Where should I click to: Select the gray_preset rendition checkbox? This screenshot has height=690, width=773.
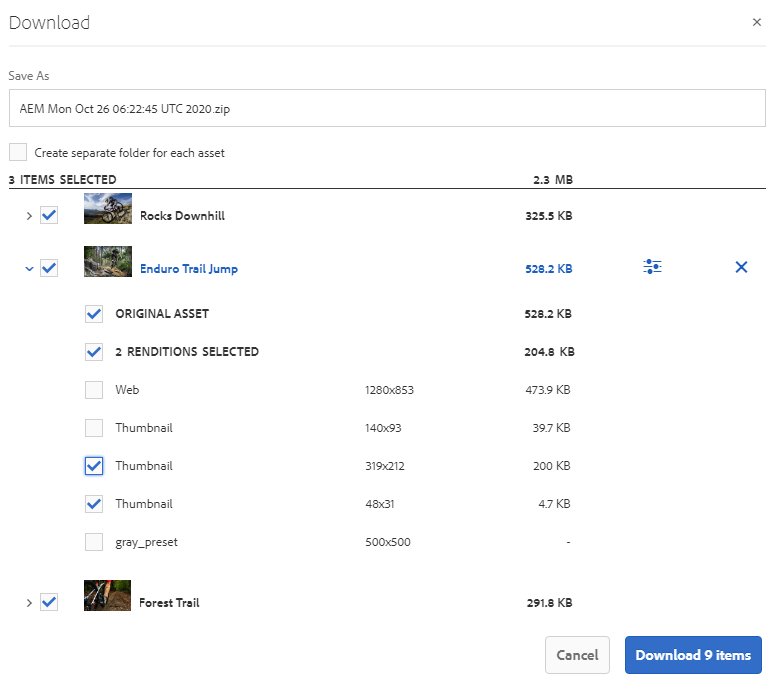[x=94, y=542]
